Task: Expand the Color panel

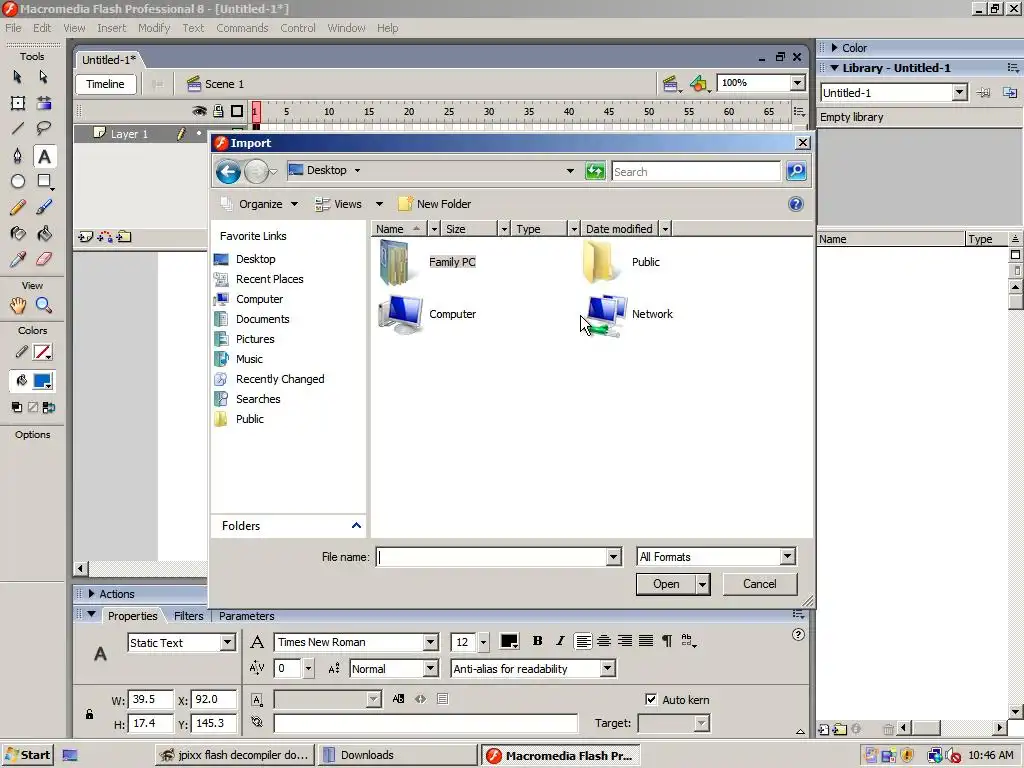Action: 834,48
